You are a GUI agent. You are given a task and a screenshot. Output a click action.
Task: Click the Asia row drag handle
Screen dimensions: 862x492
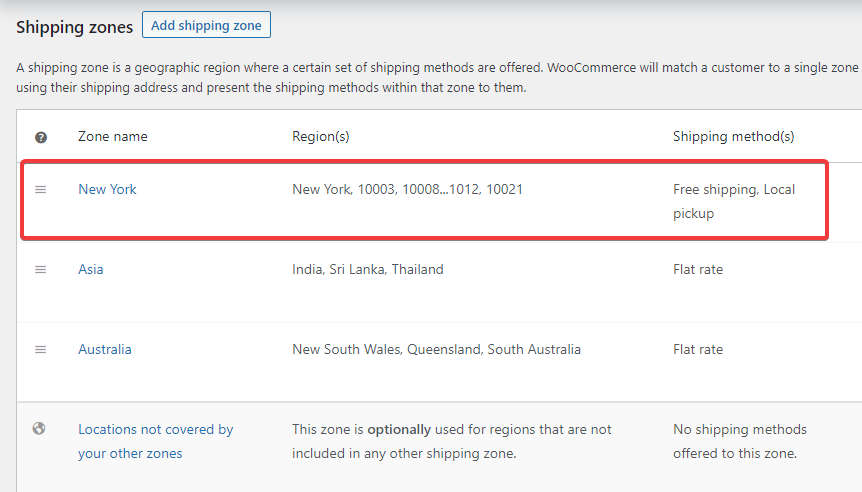(41, 269)
